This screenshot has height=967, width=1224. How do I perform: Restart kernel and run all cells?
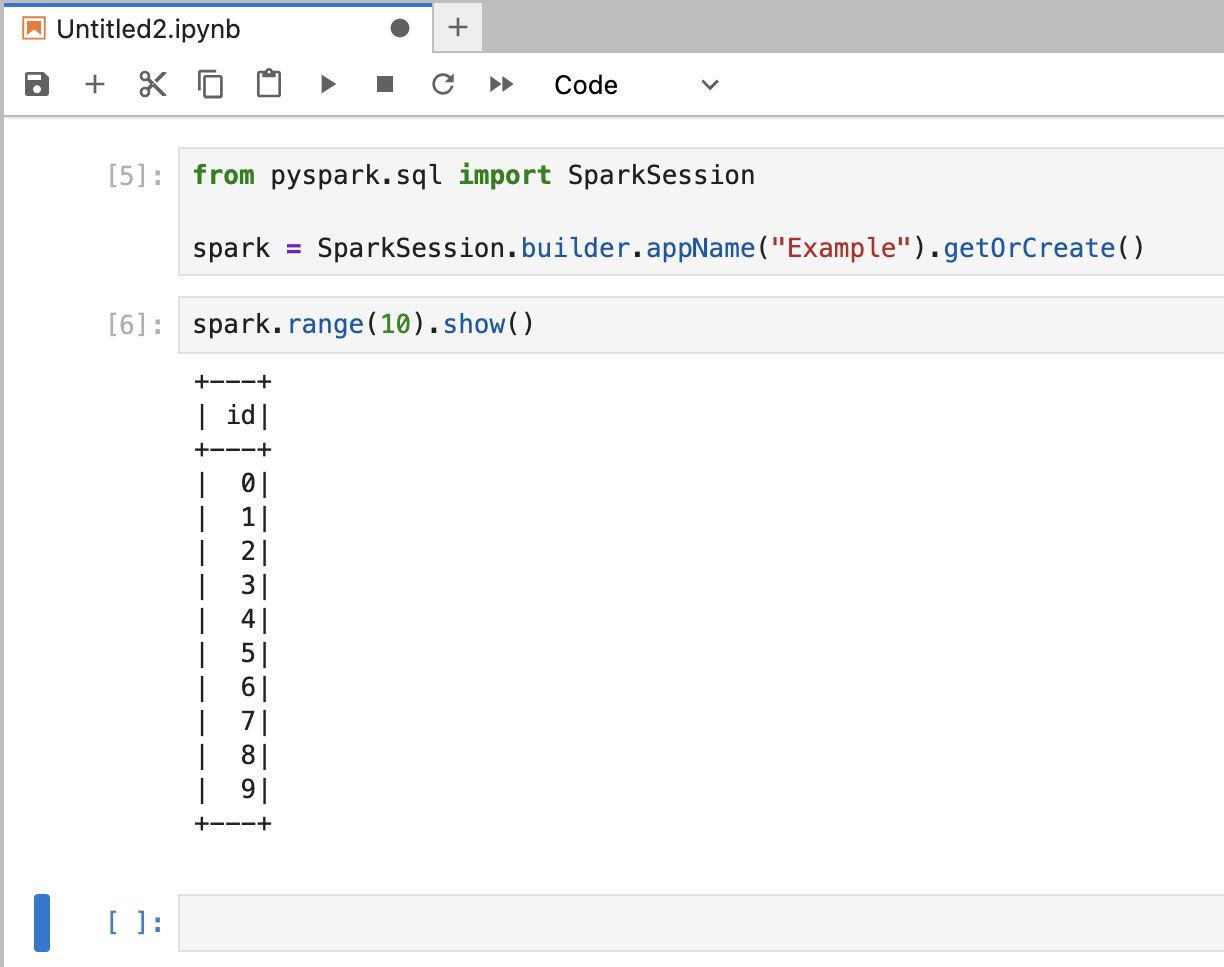click(501, 85)
